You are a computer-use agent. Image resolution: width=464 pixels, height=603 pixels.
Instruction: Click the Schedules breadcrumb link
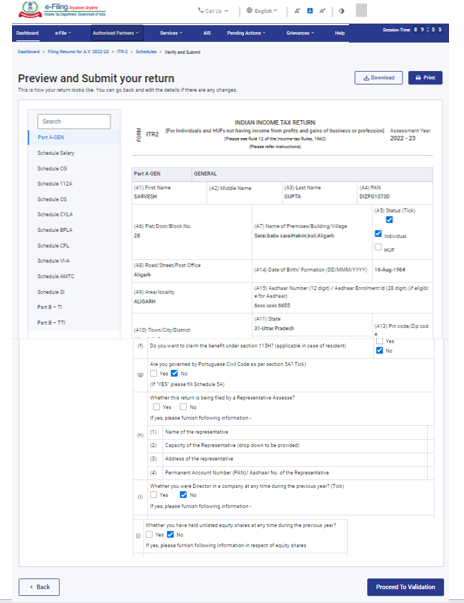pos(146,52)
